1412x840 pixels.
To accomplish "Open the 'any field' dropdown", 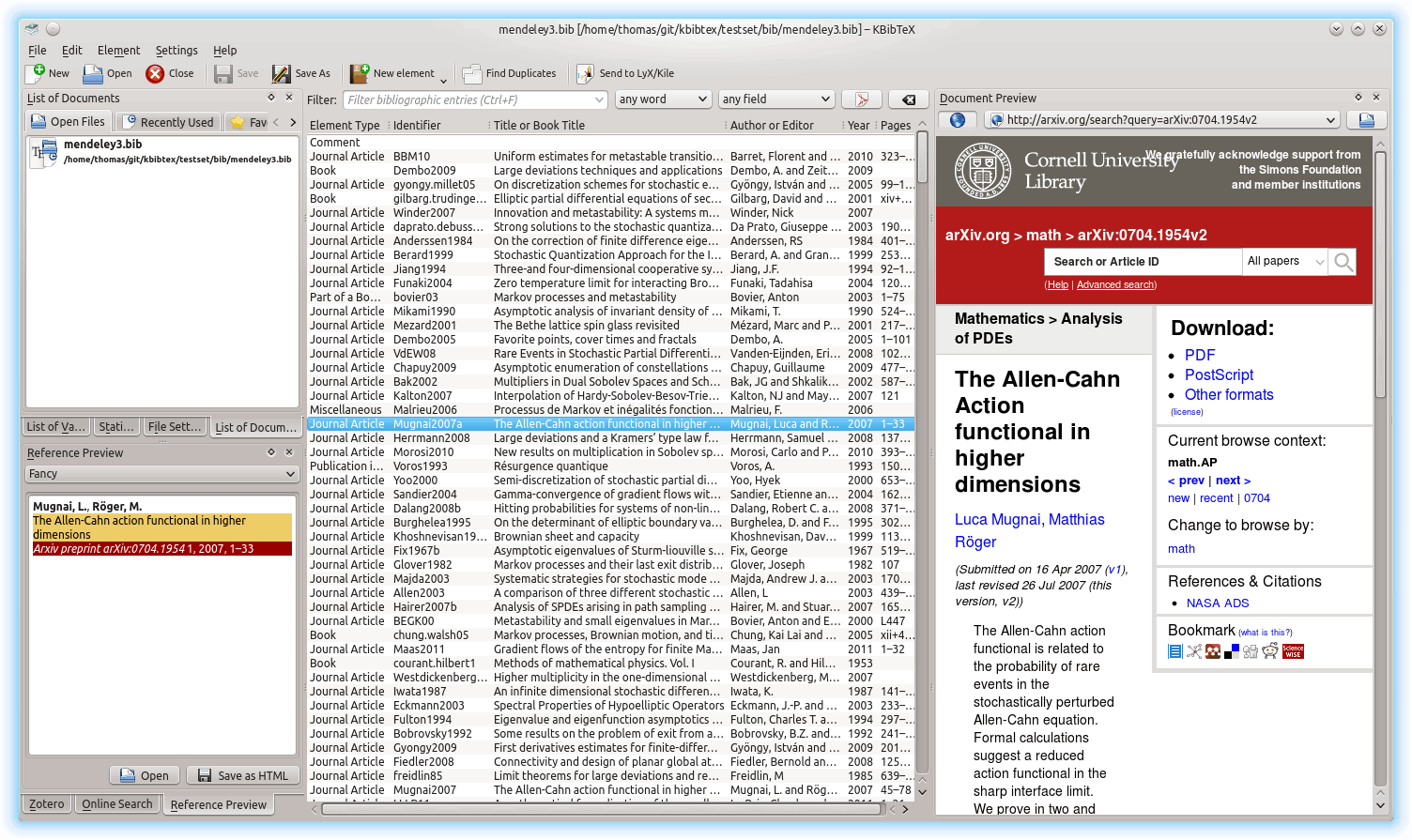I will [x=775, y=99].
